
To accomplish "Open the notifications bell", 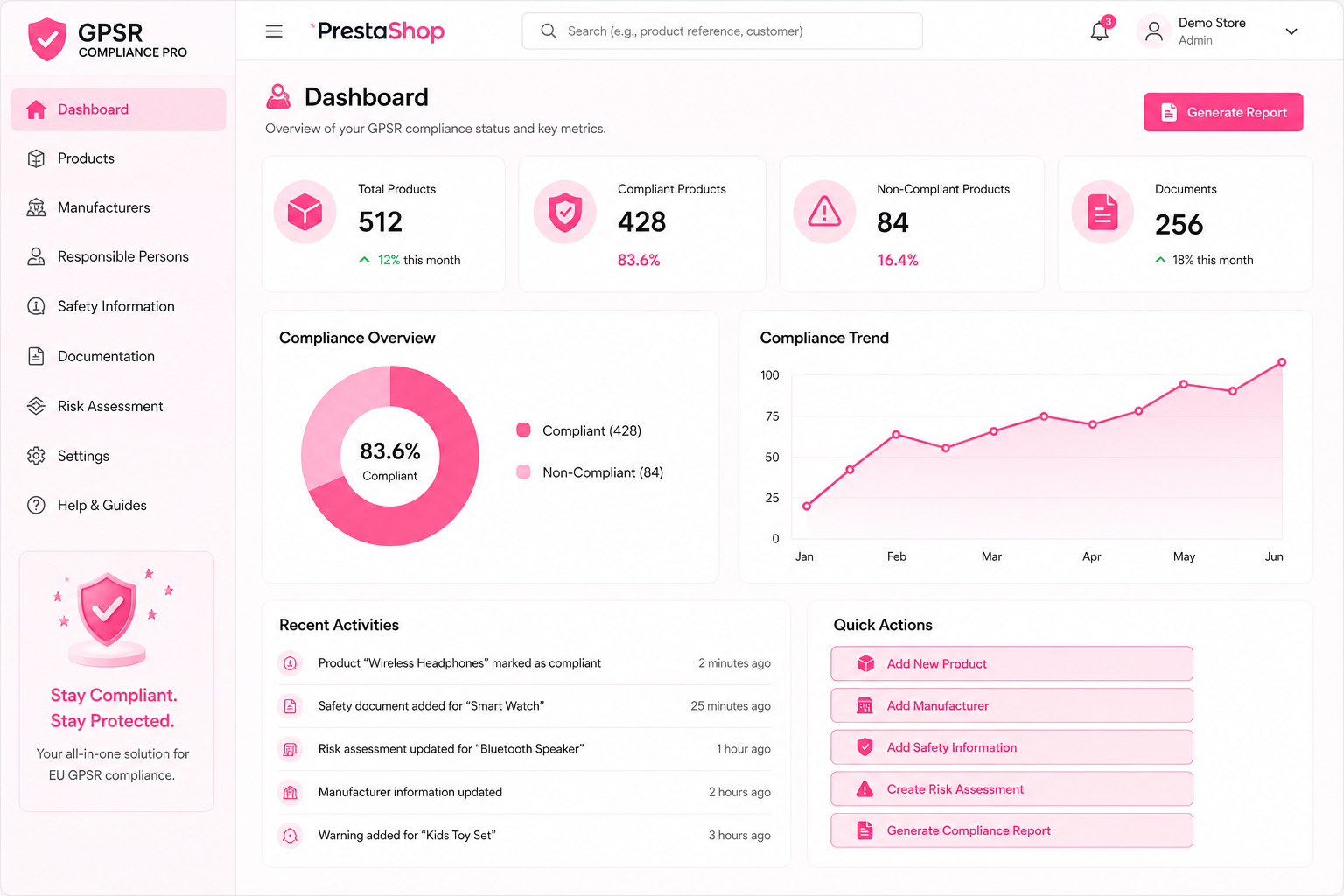I will pyautogui.click(x=1100, y=31).
